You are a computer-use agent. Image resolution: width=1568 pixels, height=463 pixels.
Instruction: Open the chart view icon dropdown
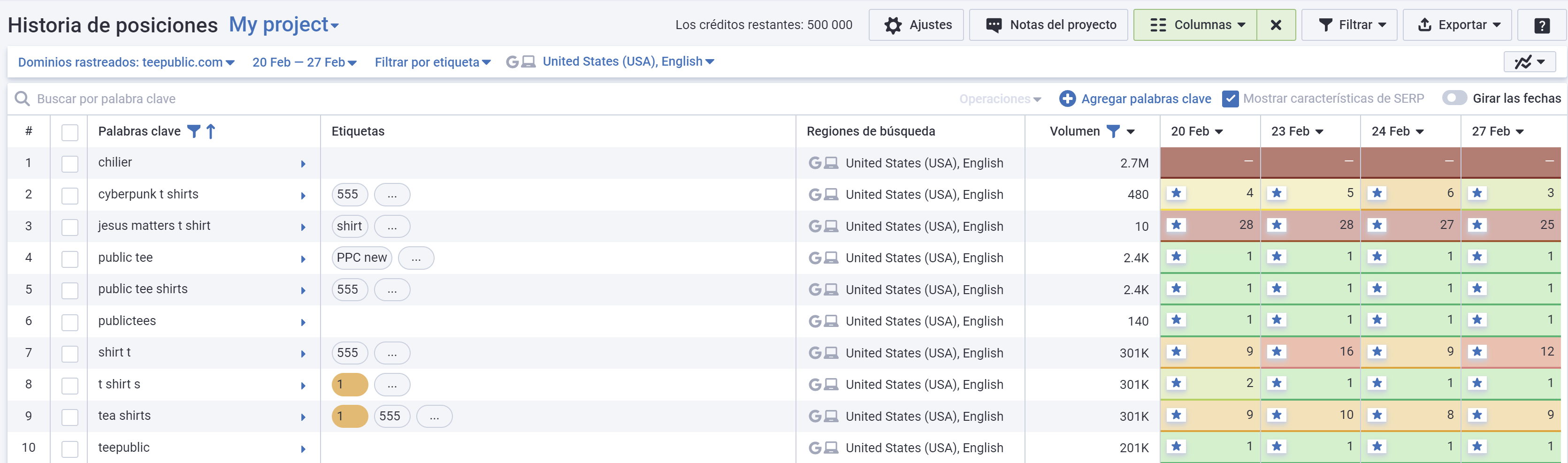(x=1529, y=62)
